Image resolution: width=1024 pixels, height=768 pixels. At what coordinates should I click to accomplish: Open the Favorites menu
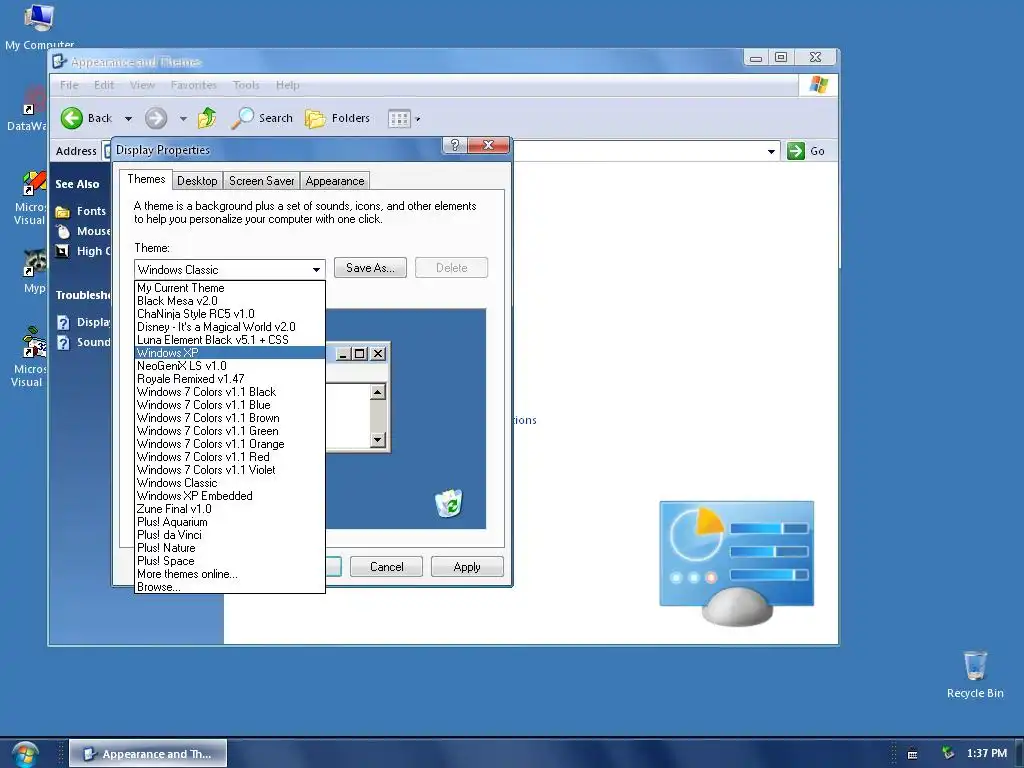193,85
